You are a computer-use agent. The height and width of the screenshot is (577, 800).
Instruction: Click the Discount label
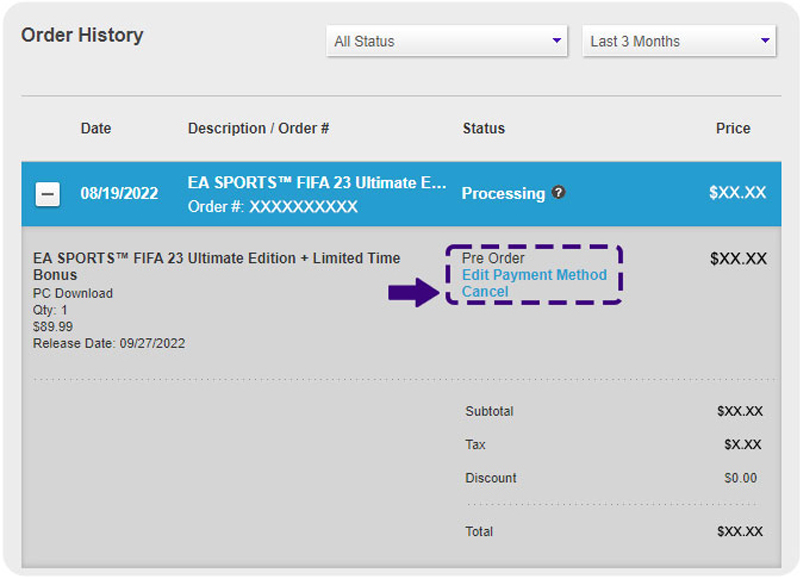491,478
